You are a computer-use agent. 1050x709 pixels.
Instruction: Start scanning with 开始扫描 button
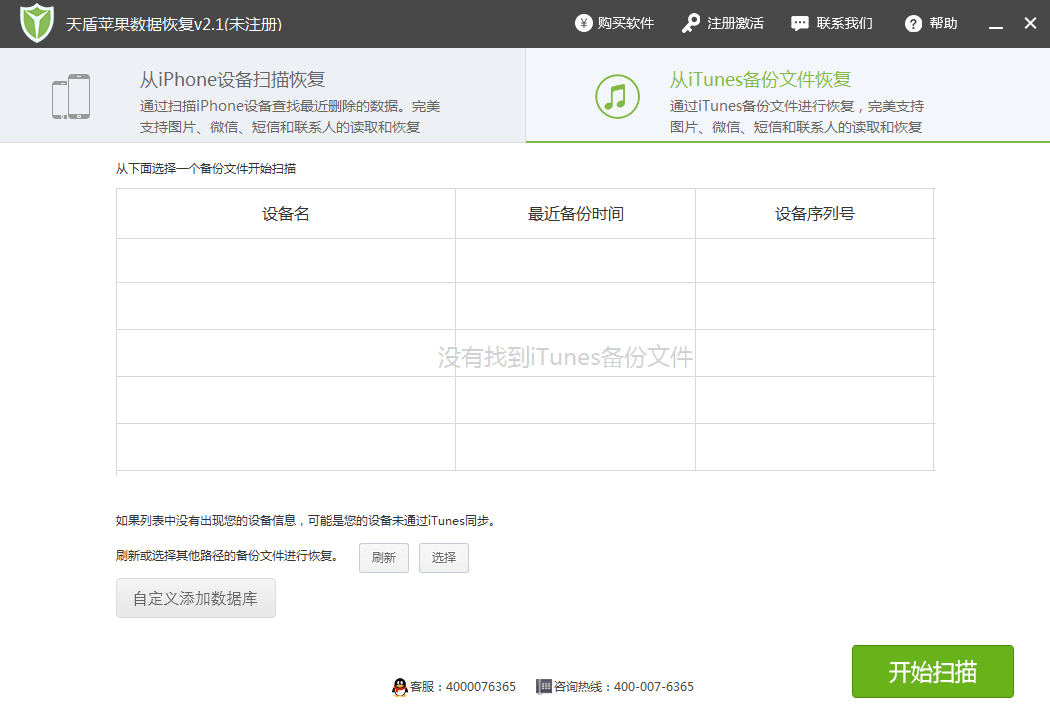pos(933,672)
